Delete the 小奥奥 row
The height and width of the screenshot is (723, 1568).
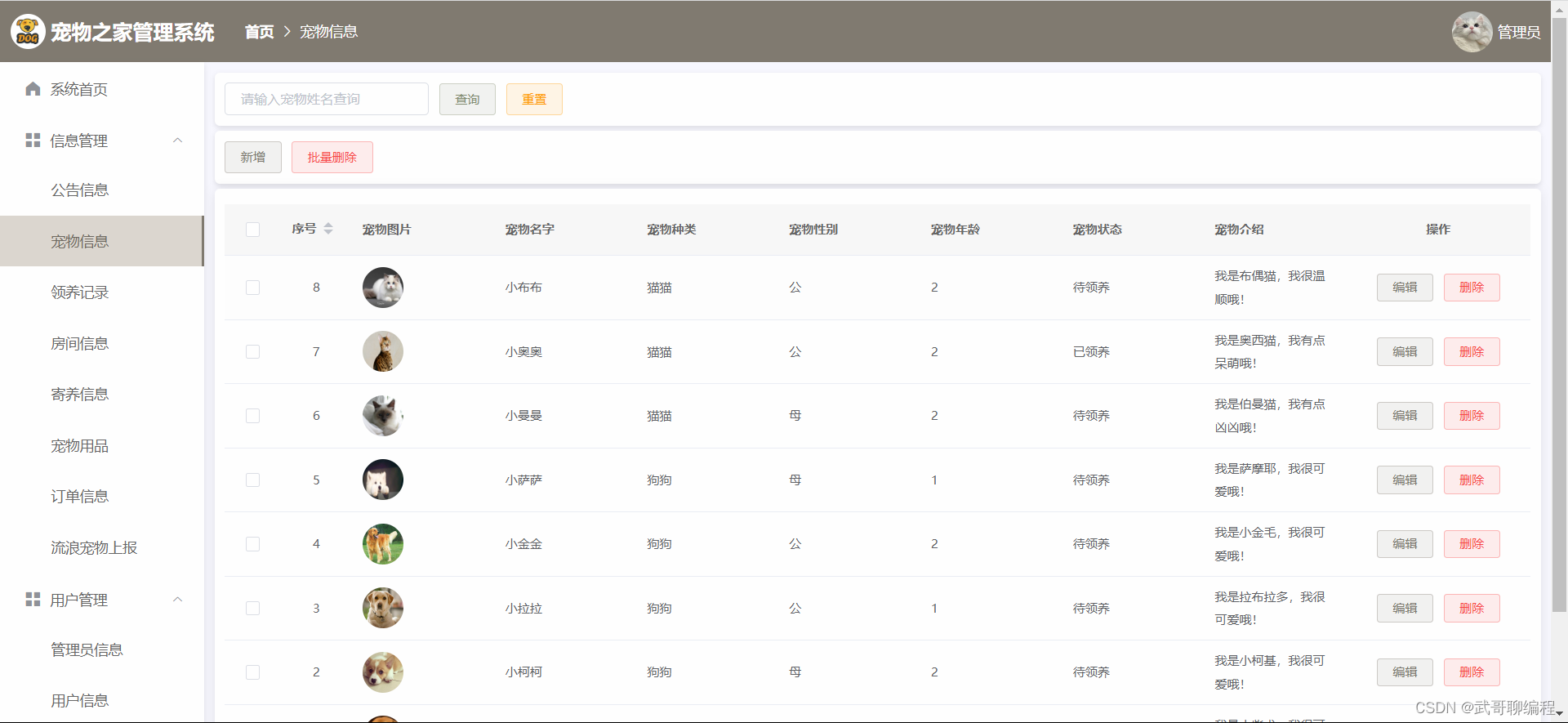click(x=1472, y=351)
